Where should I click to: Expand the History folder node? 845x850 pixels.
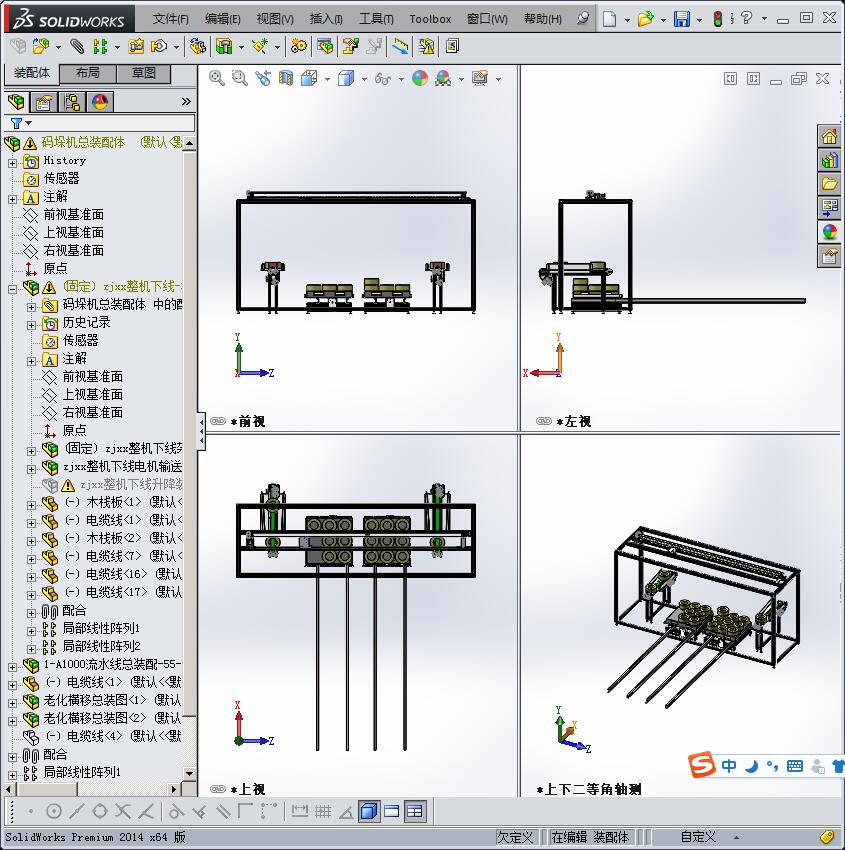click(12, 163)
